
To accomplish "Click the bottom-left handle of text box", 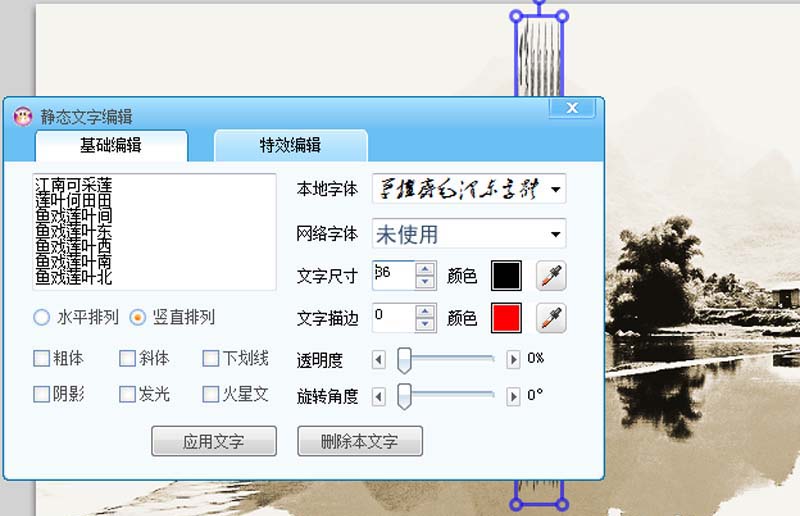I will (516, 505).
